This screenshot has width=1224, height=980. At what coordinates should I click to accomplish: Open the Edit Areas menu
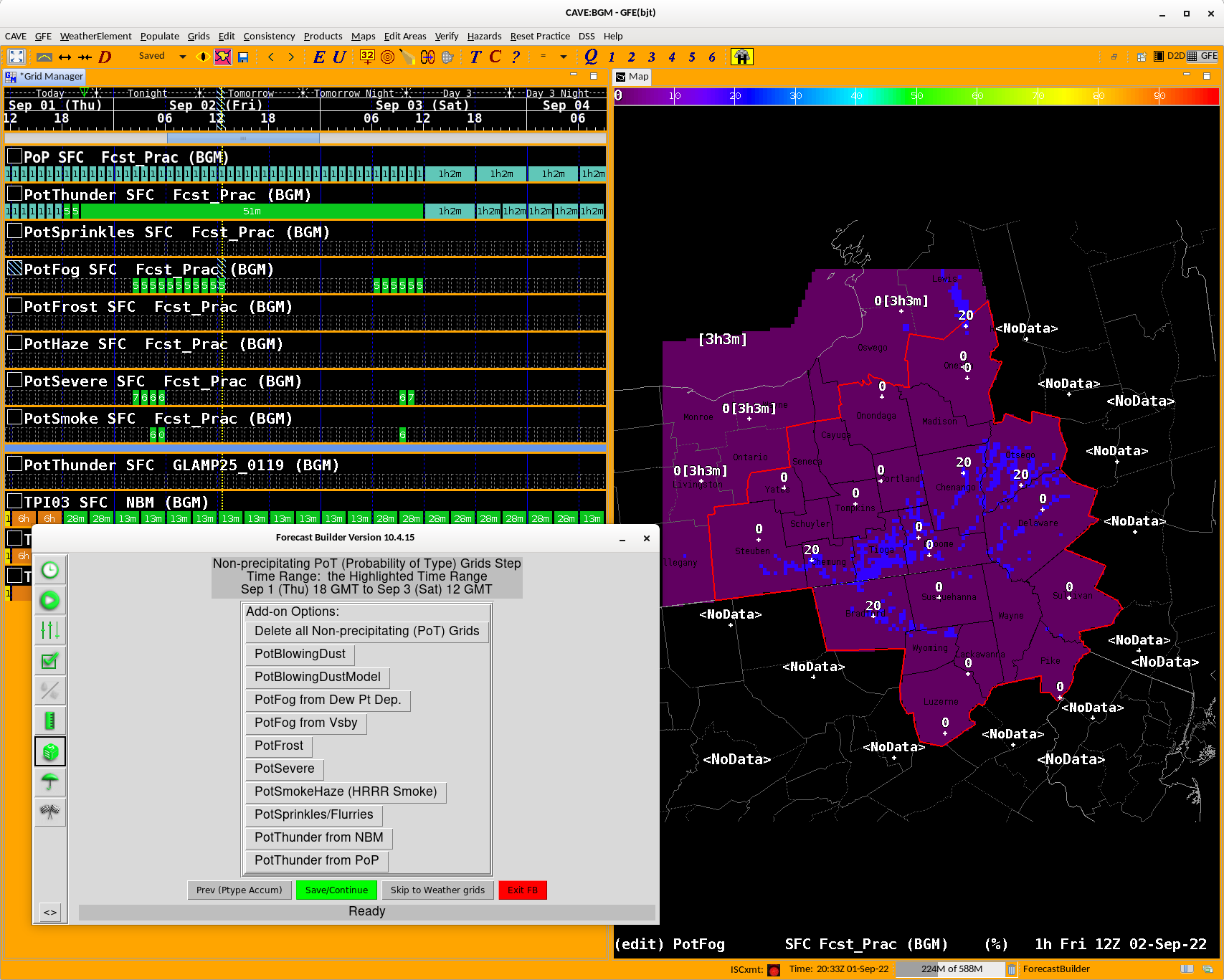coord(405,36)
